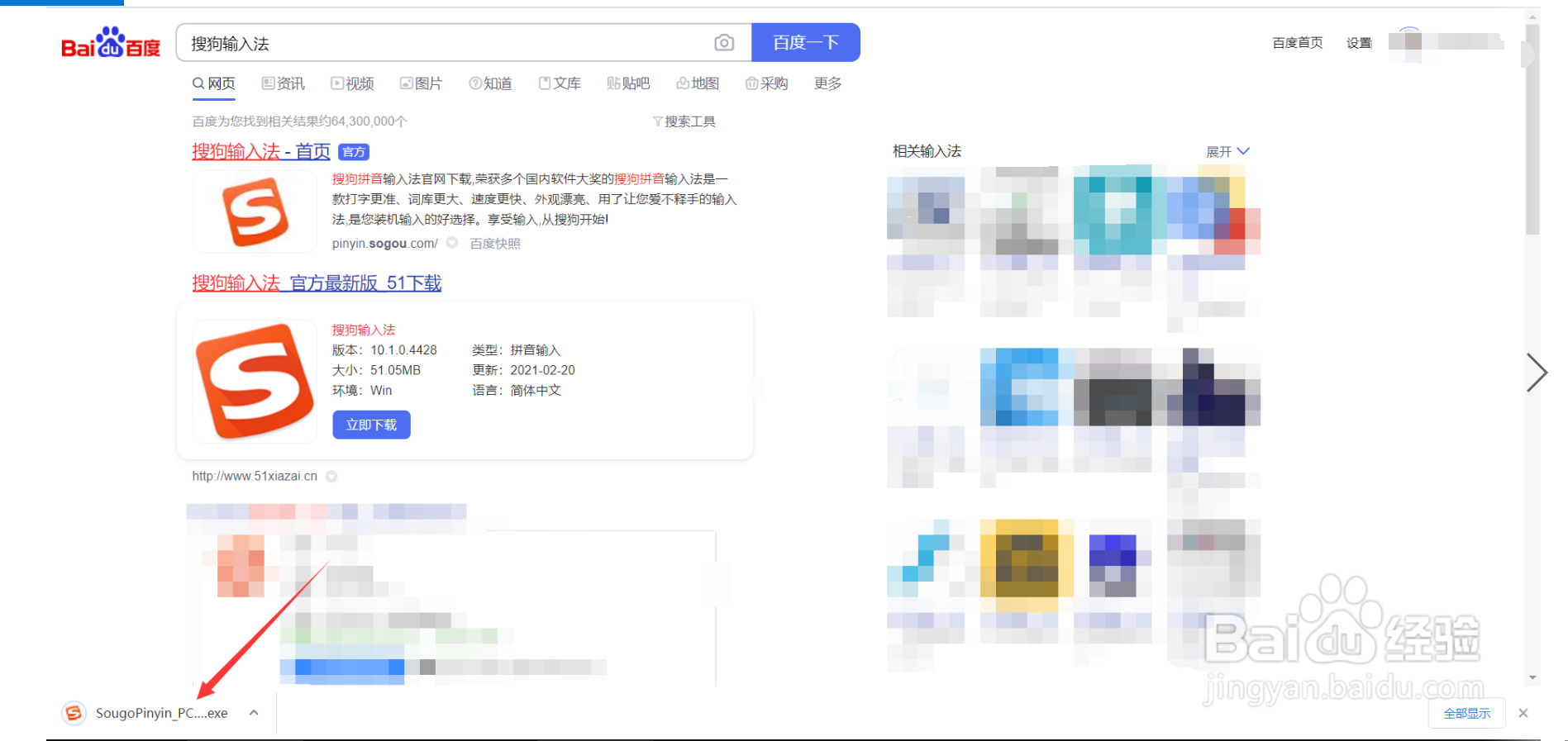The width and height of the screenshot is (1568, 741).
Task: Open 搜索工具 filter
Action: (684, 121)
